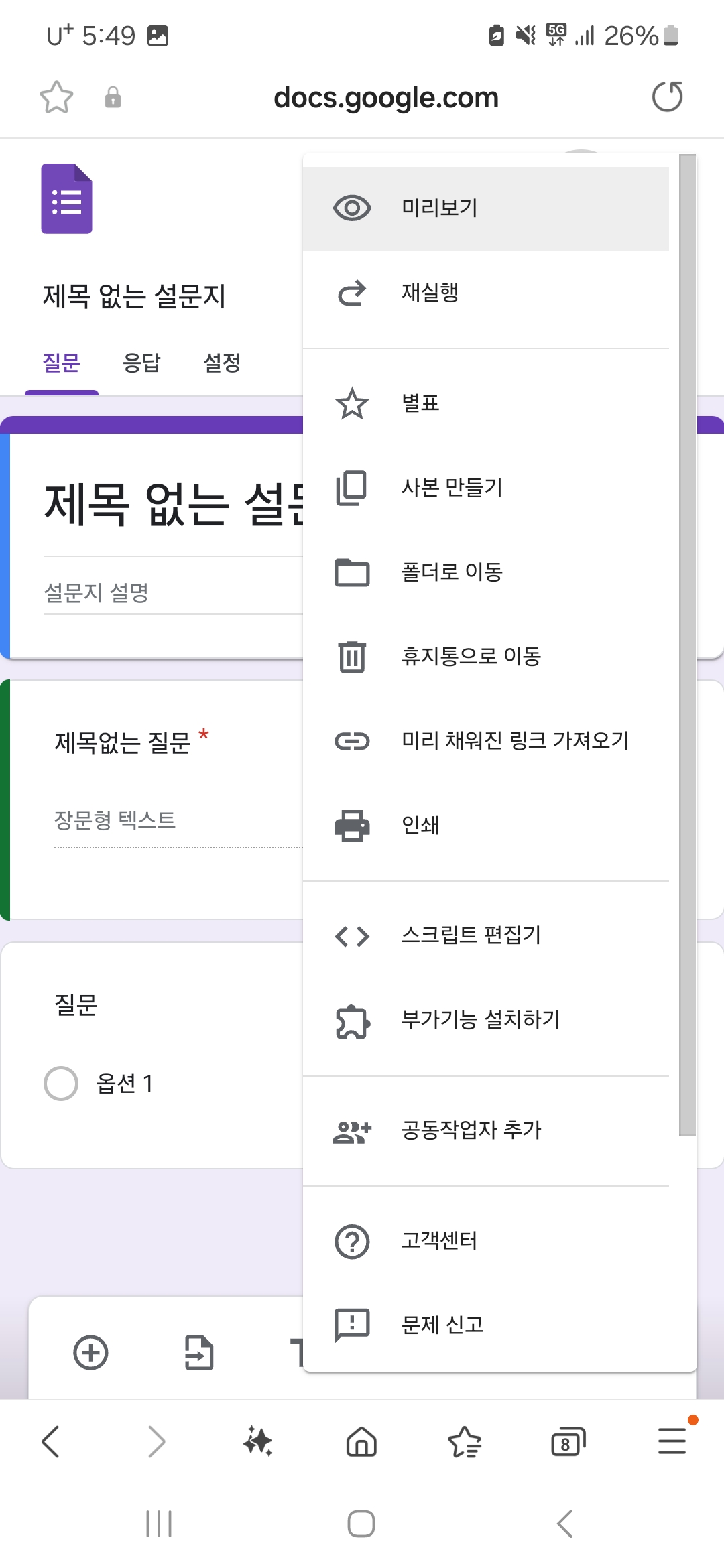Switch to the 응답 tab

(141, 363)
